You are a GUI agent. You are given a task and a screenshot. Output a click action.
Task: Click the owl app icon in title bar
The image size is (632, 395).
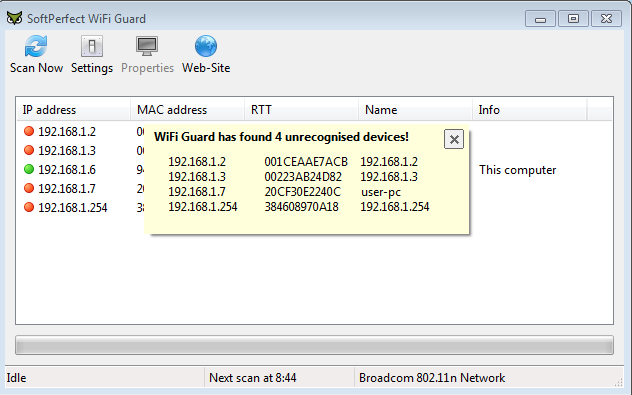[15, 18]
